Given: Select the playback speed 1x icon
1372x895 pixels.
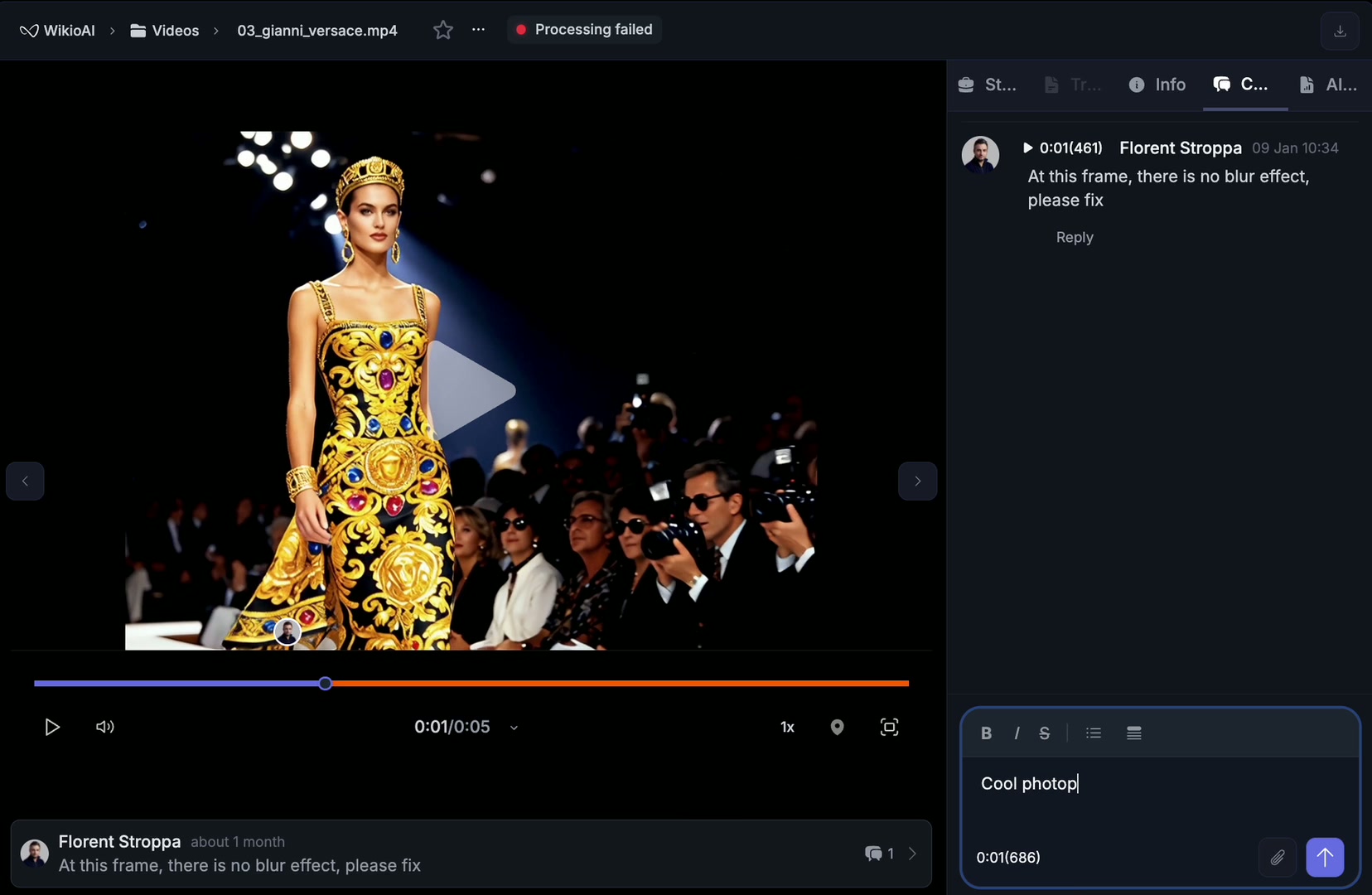Looking at the screenshot, I should (x=786, y=727).
